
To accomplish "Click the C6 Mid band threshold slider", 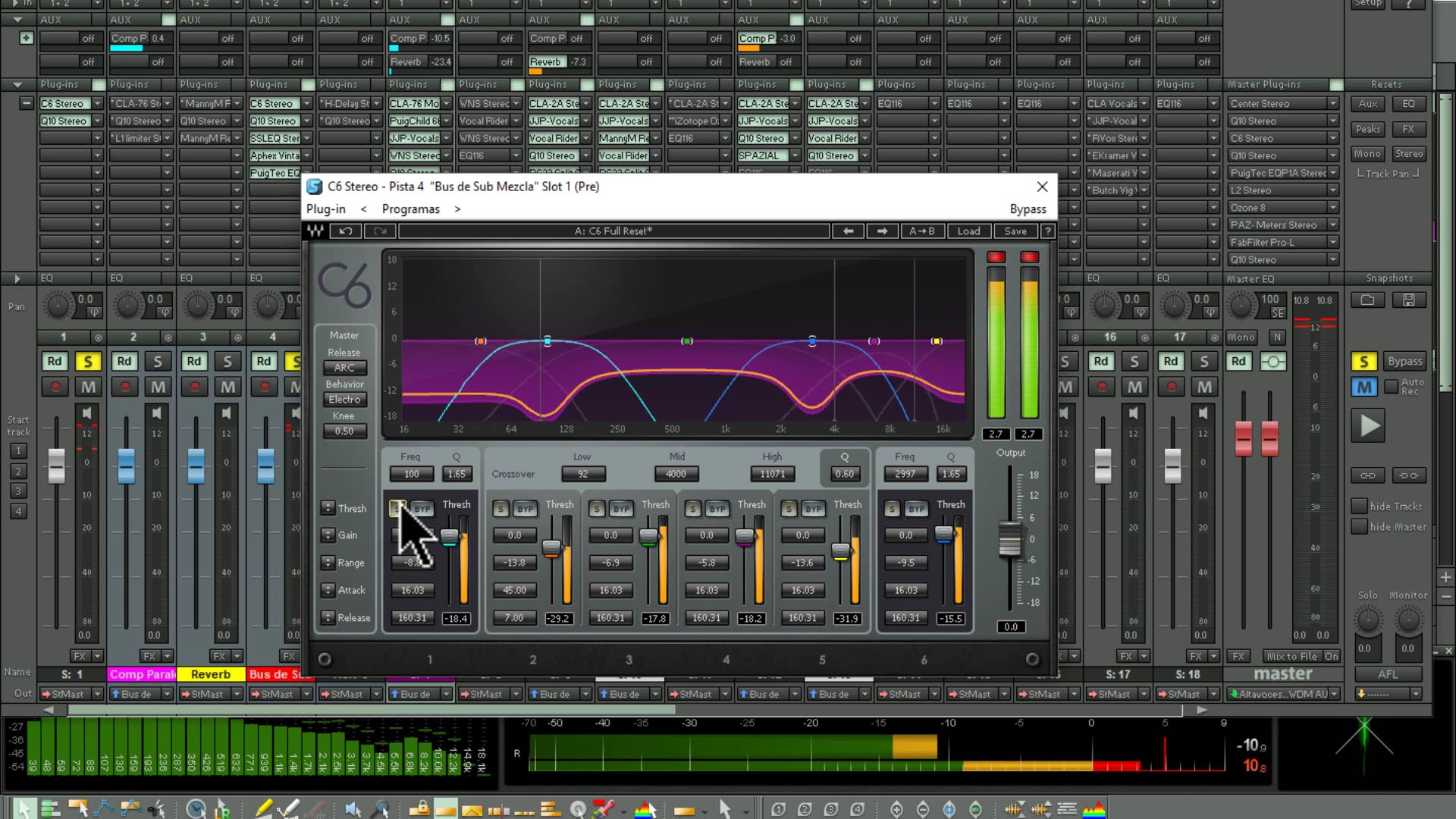I will (x=649, y=537).
